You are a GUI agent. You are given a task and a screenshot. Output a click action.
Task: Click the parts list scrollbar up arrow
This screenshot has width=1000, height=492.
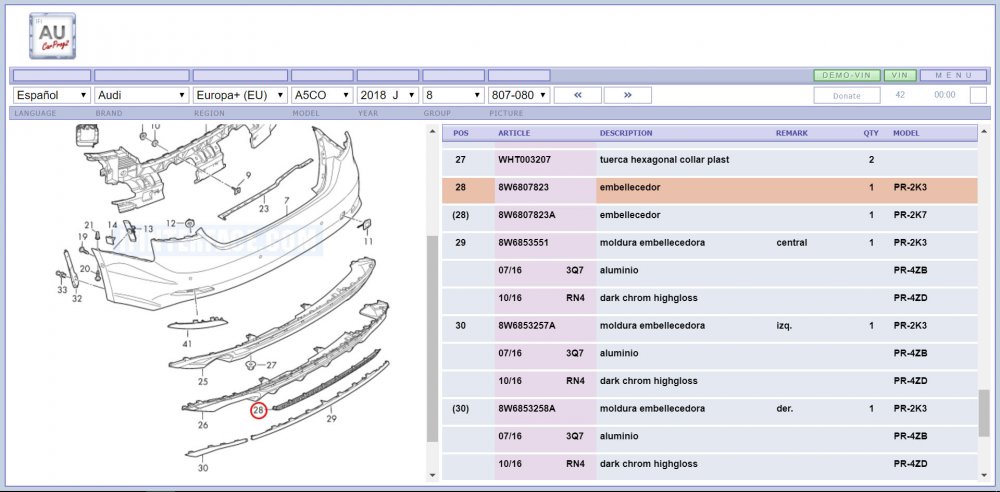click(x=985, y=131)
